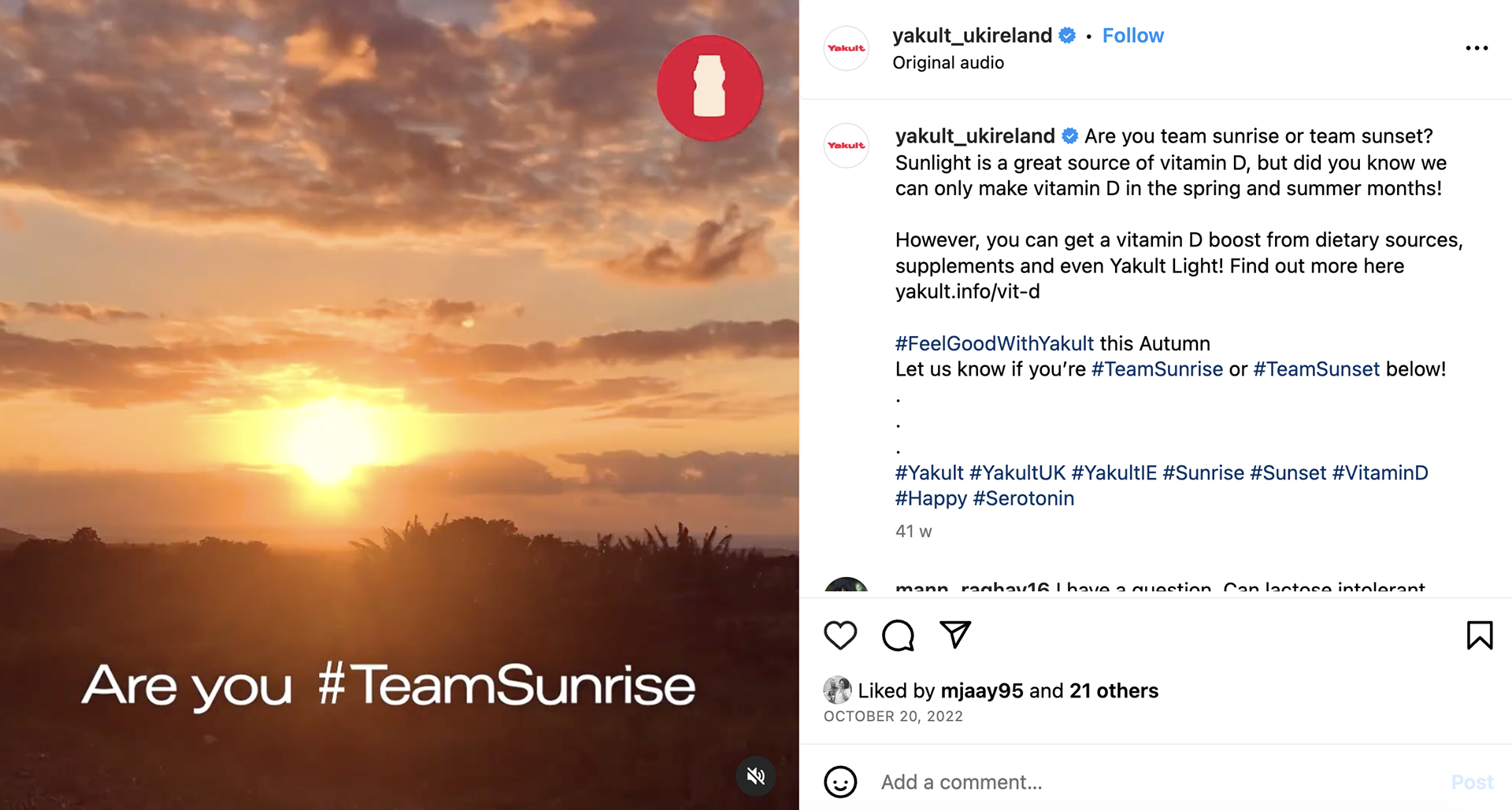This screenshot has width=1512, height=810.
Task: Click the Post comment button
Action: (x=1472, y=782)
